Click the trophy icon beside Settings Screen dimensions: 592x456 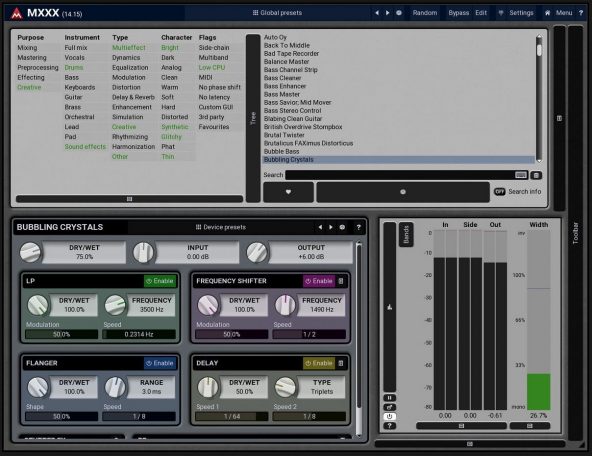tap(501, 13)
